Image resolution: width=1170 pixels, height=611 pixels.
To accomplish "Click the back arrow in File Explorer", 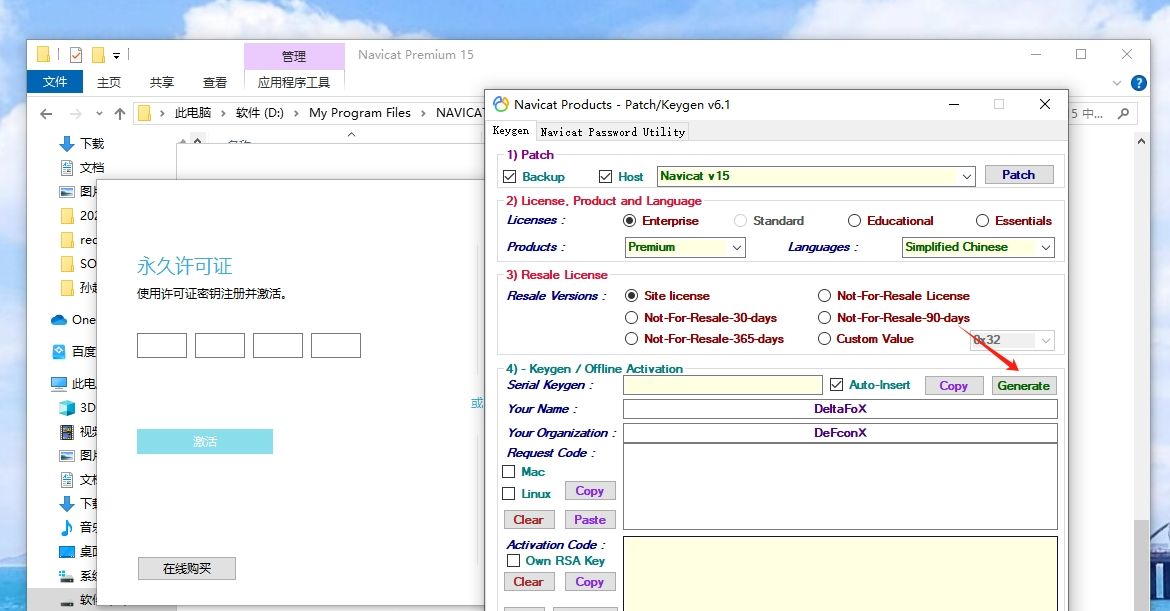I will click(x=47, y=113).
